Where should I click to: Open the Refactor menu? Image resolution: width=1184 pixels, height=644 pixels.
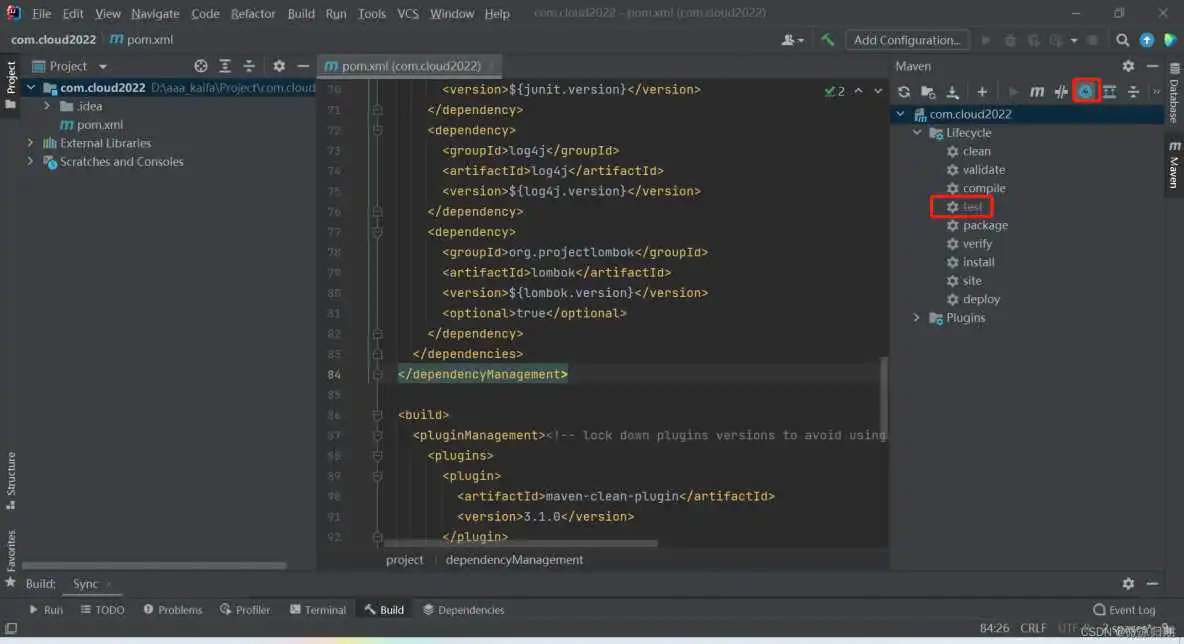(x=253, y=14)
